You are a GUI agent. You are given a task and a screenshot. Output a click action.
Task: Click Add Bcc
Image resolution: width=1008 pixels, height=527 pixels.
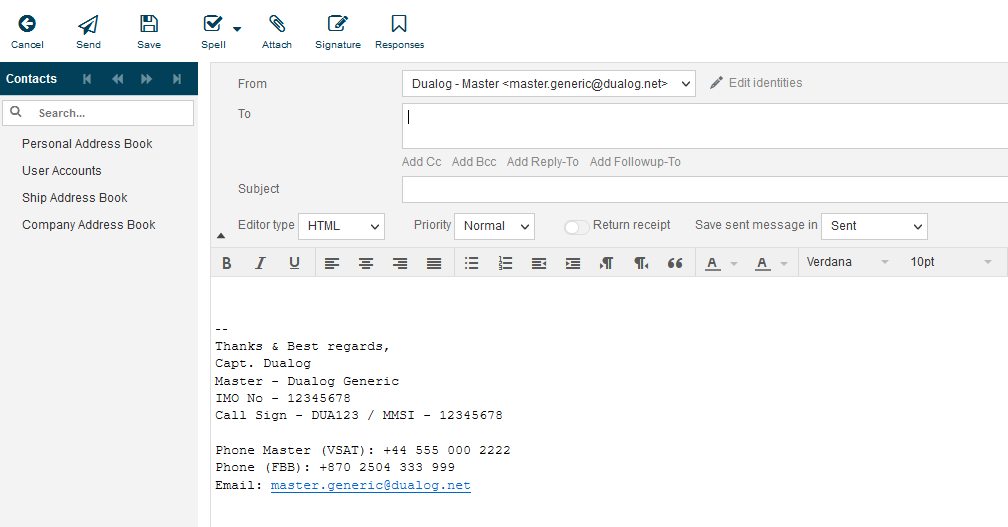[x=474, y=162]
